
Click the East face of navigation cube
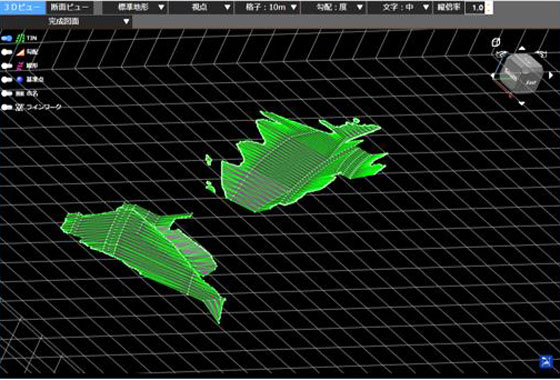pos(530,81)
